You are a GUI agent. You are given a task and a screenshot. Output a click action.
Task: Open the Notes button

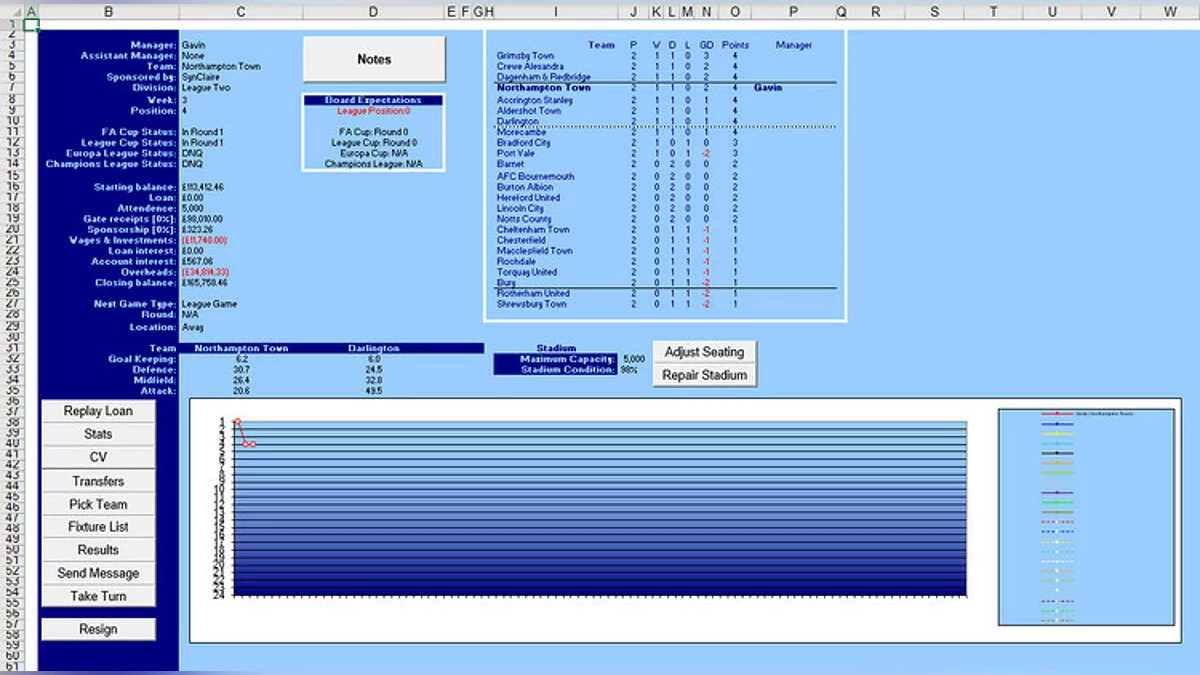(374, 60)
